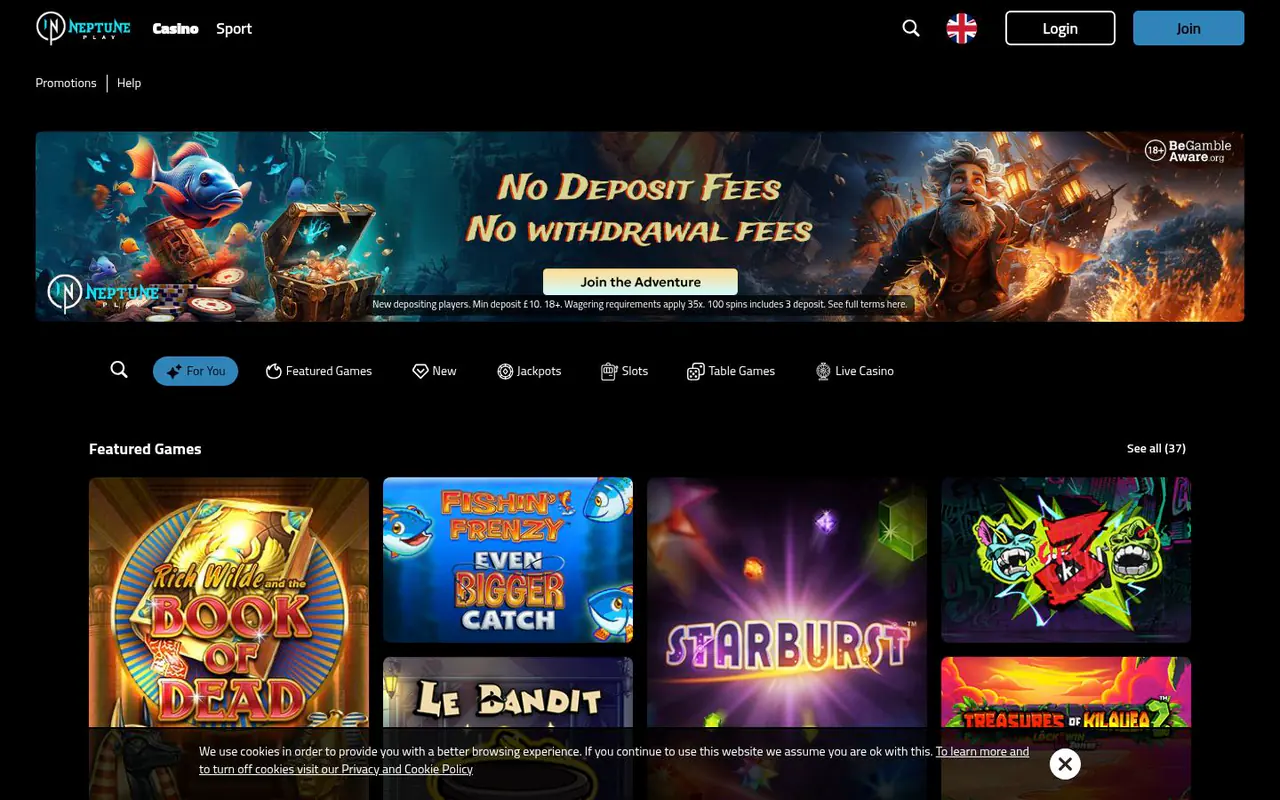The width and height of the screenshot is (1280, 800).
Task: Click the Login button
Action: (x=1060, y=28)
